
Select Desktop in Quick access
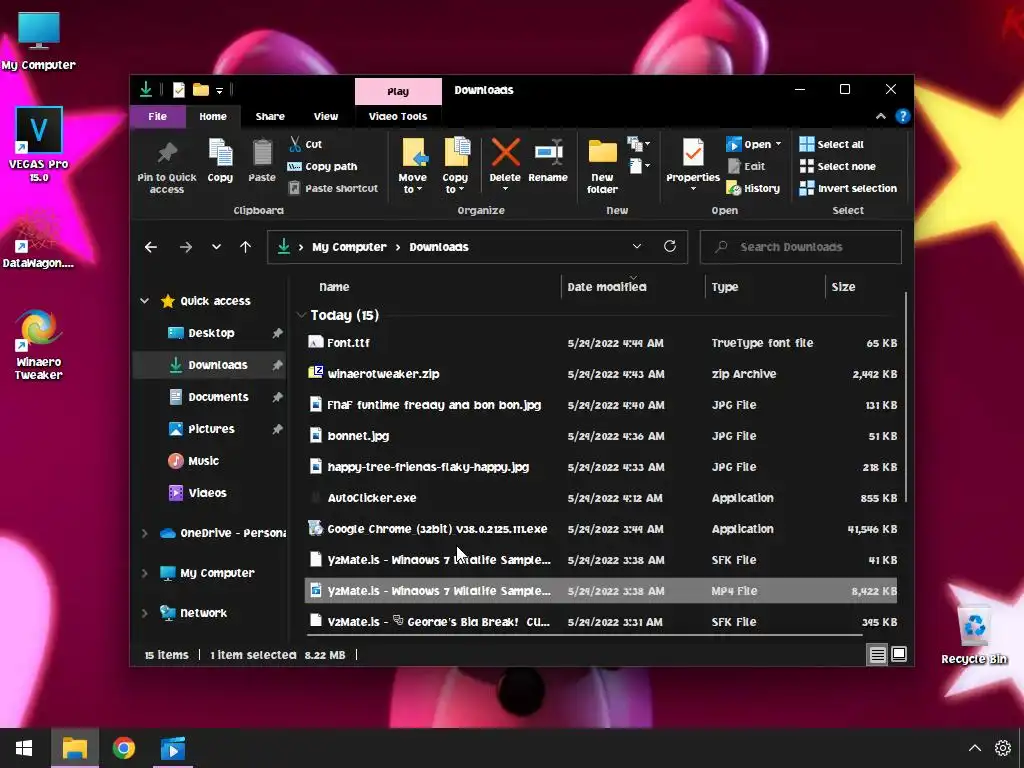tap(211, 333)
